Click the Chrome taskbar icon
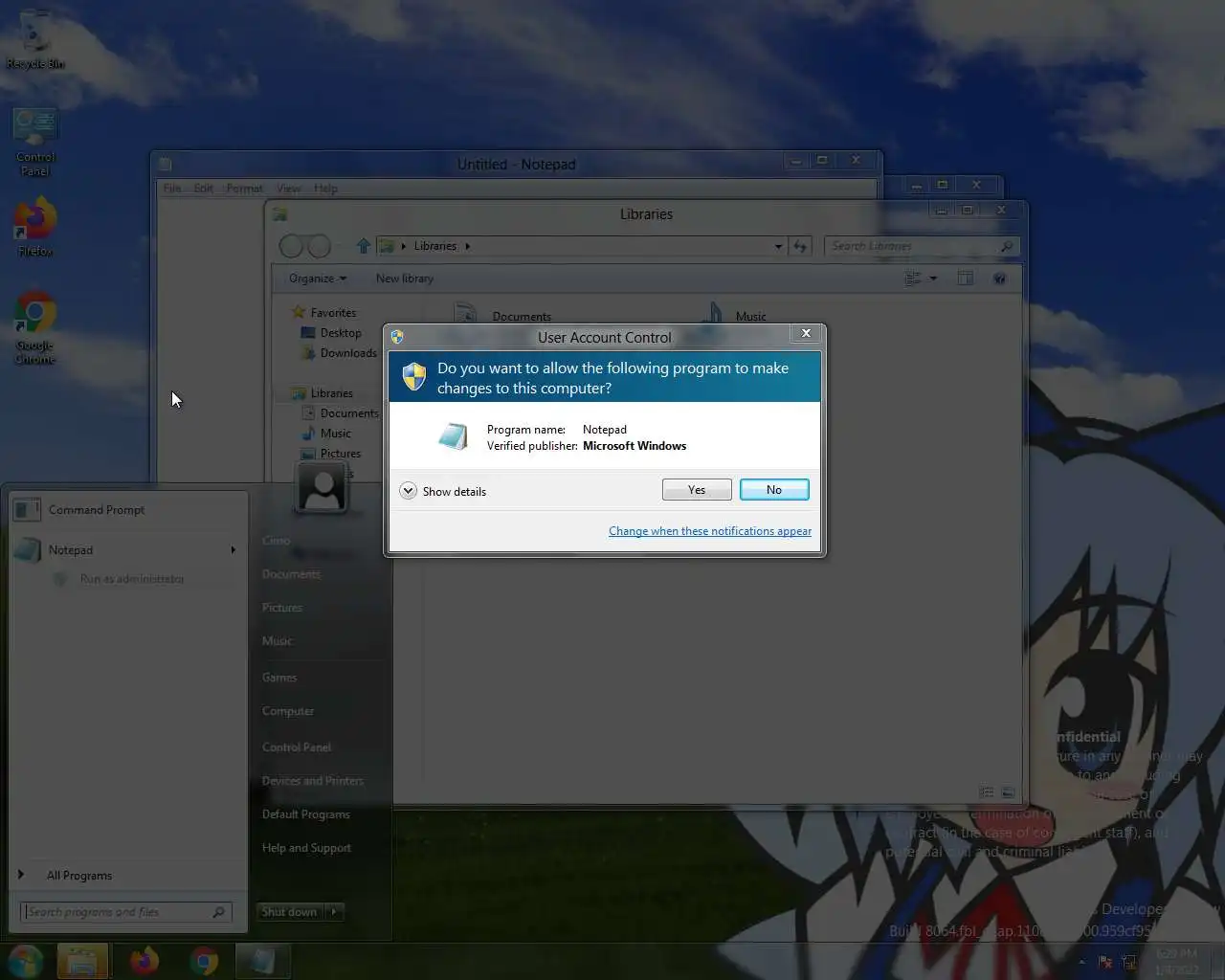This screenshot has width=1225, height=980. [204, 961]
